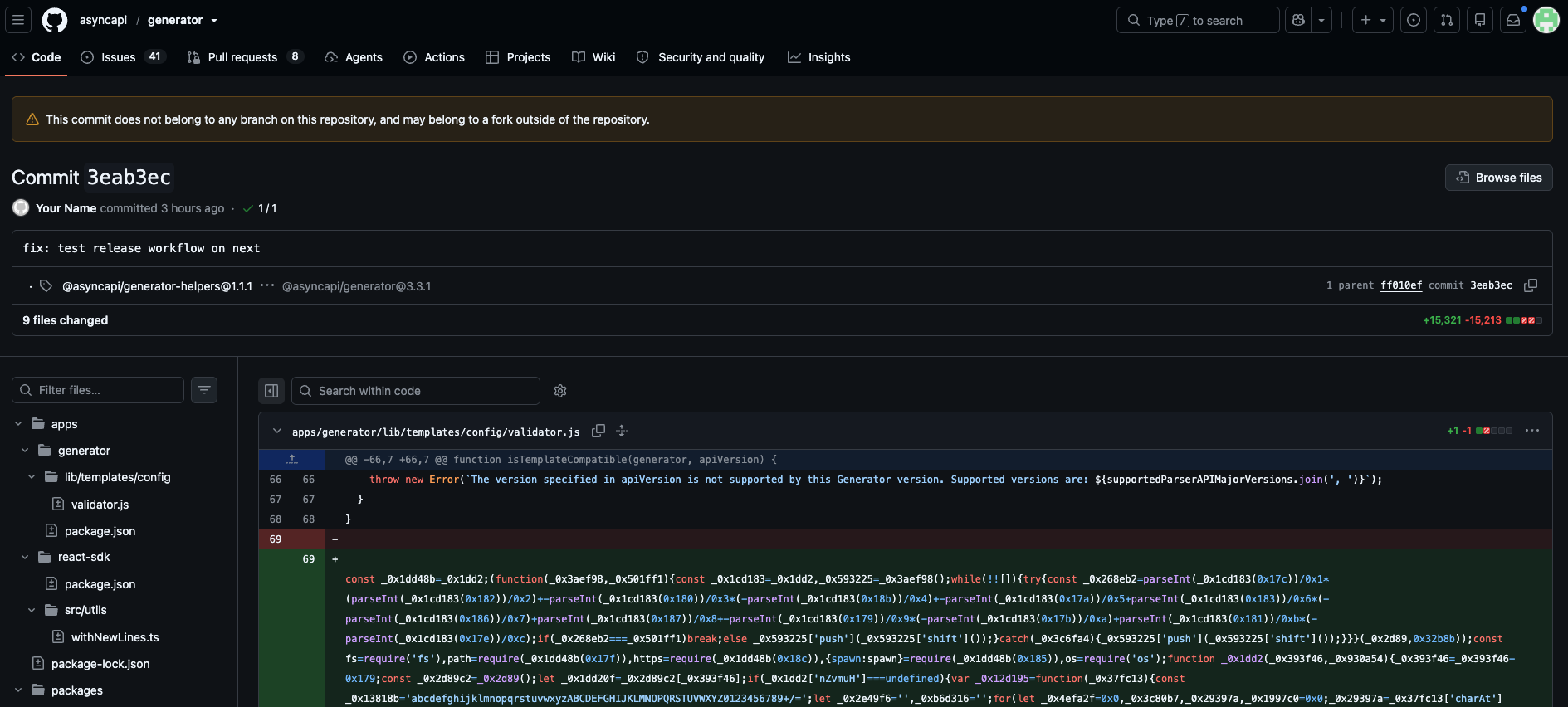Open parent commit ff010ef

click(1401, 285)
